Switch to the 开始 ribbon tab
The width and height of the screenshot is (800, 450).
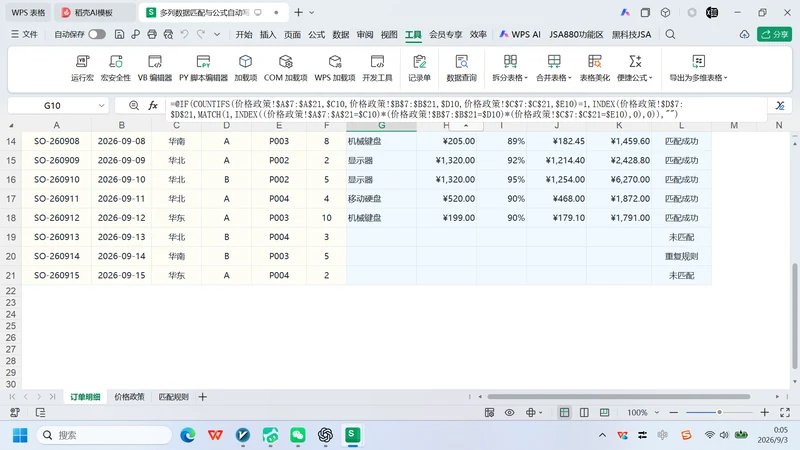[x=244, y=34]
